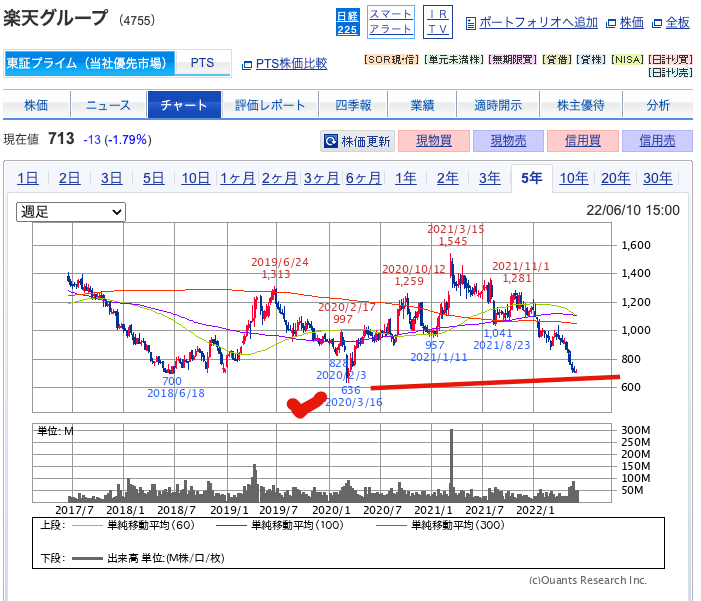Screen dimensions: 701x601
Task: Click the 単純移動平均(300) legend entry
Action: pos(440,525)
